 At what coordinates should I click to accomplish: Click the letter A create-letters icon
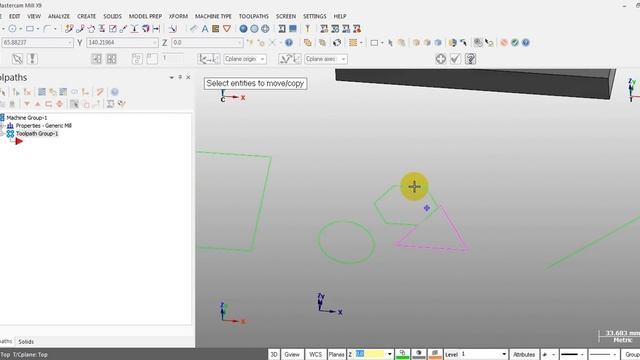click(x=204, y=29)
